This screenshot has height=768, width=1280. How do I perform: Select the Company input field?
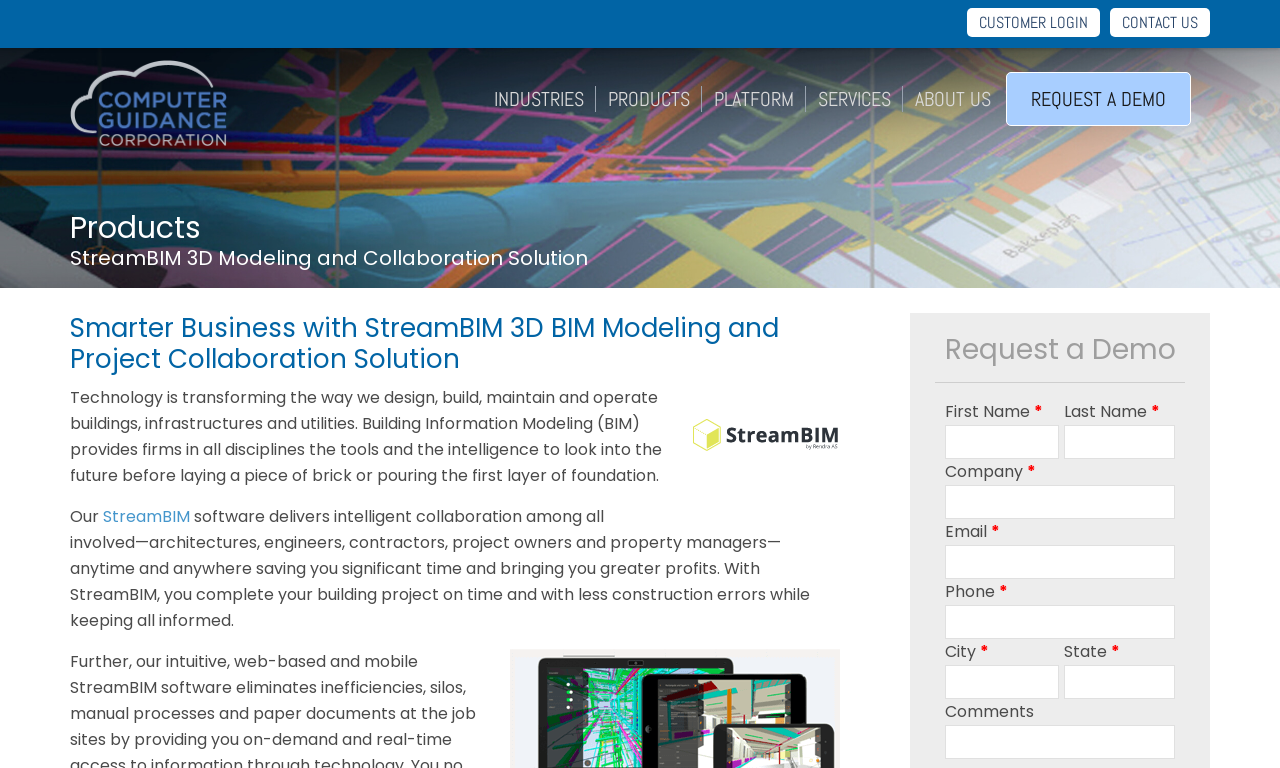[x=1060, y=502]
